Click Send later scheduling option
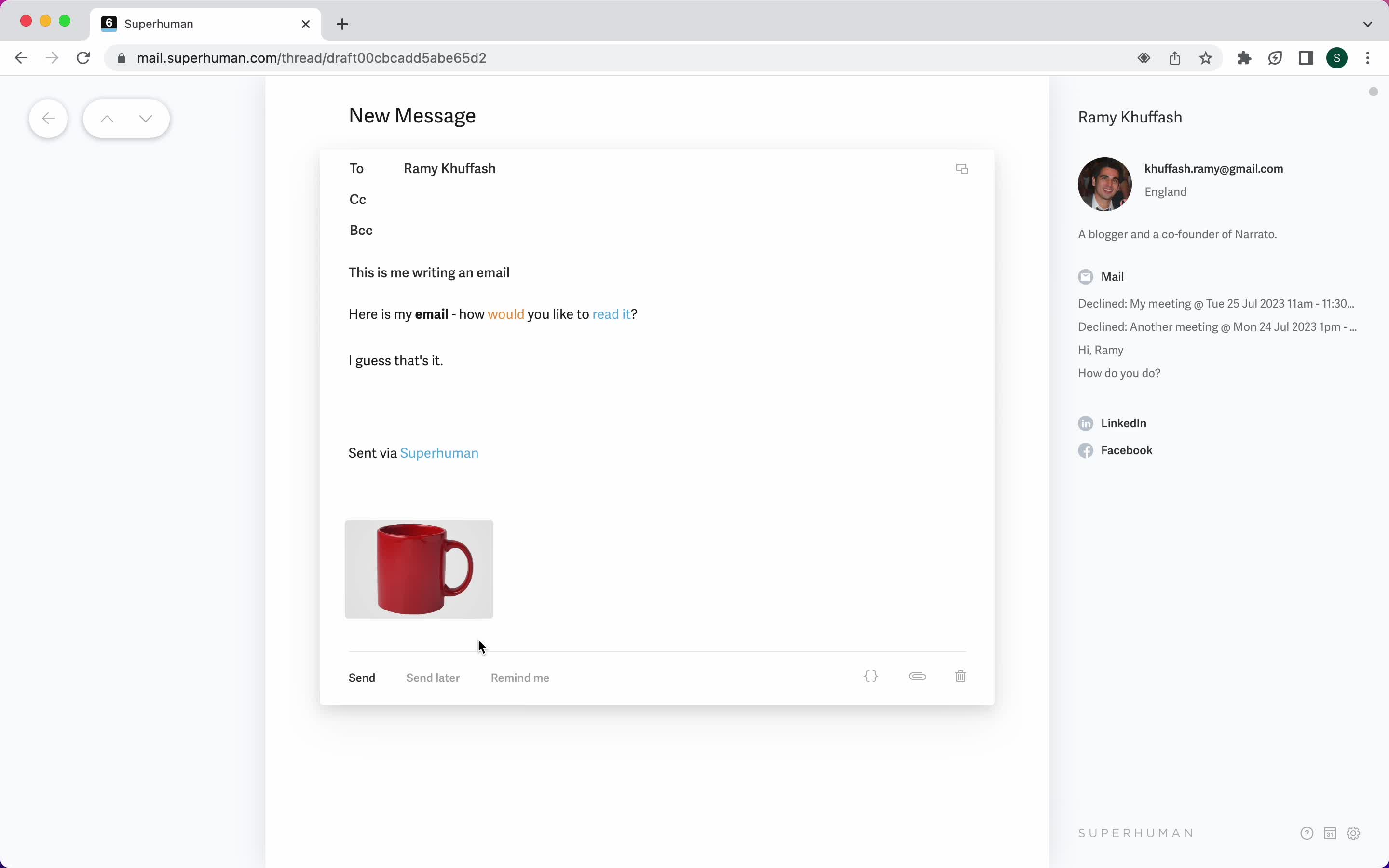 (432, 678)
